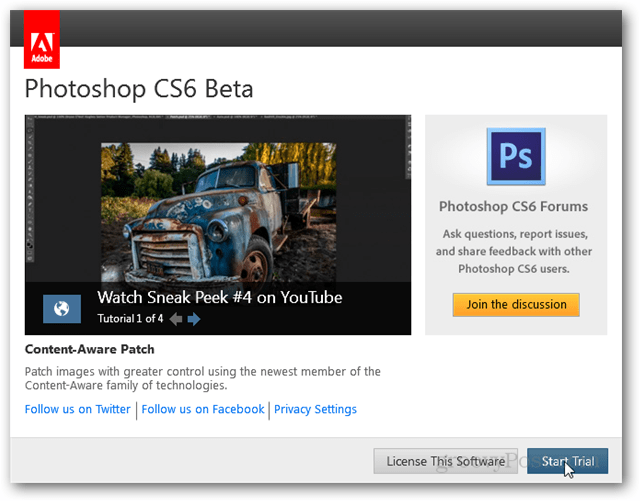Click the Adobe logo
The width and height of the screenshot is (640, 501).
click(x=41, y=39)
